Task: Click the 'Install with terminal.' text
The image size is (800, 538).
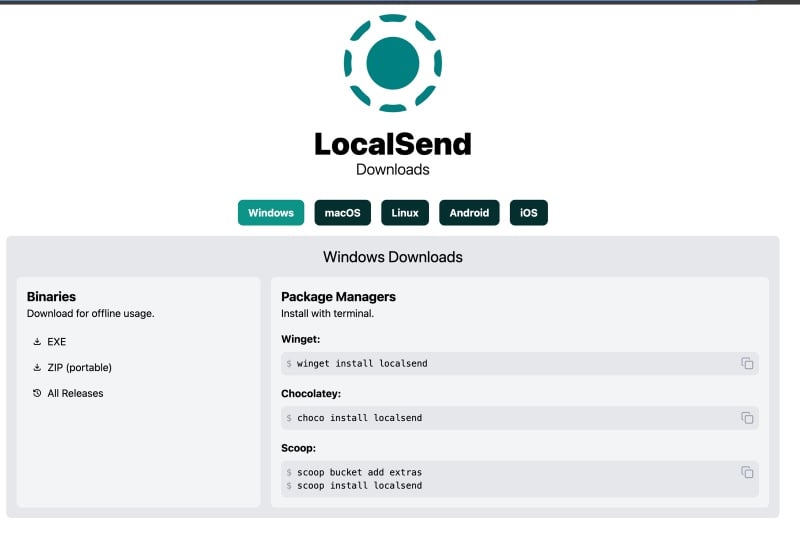Action: pyautogui.click(x=327, y=313)
